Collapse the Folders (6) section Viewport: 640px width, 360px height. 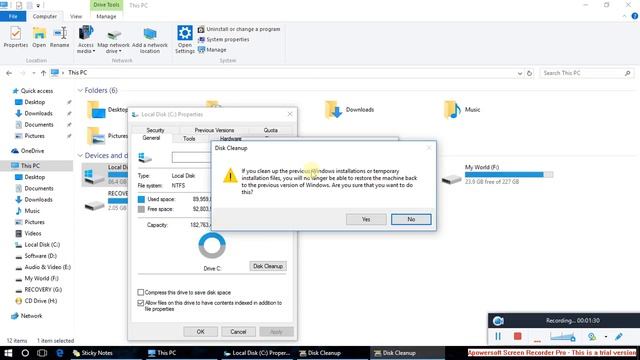point(80,90)
